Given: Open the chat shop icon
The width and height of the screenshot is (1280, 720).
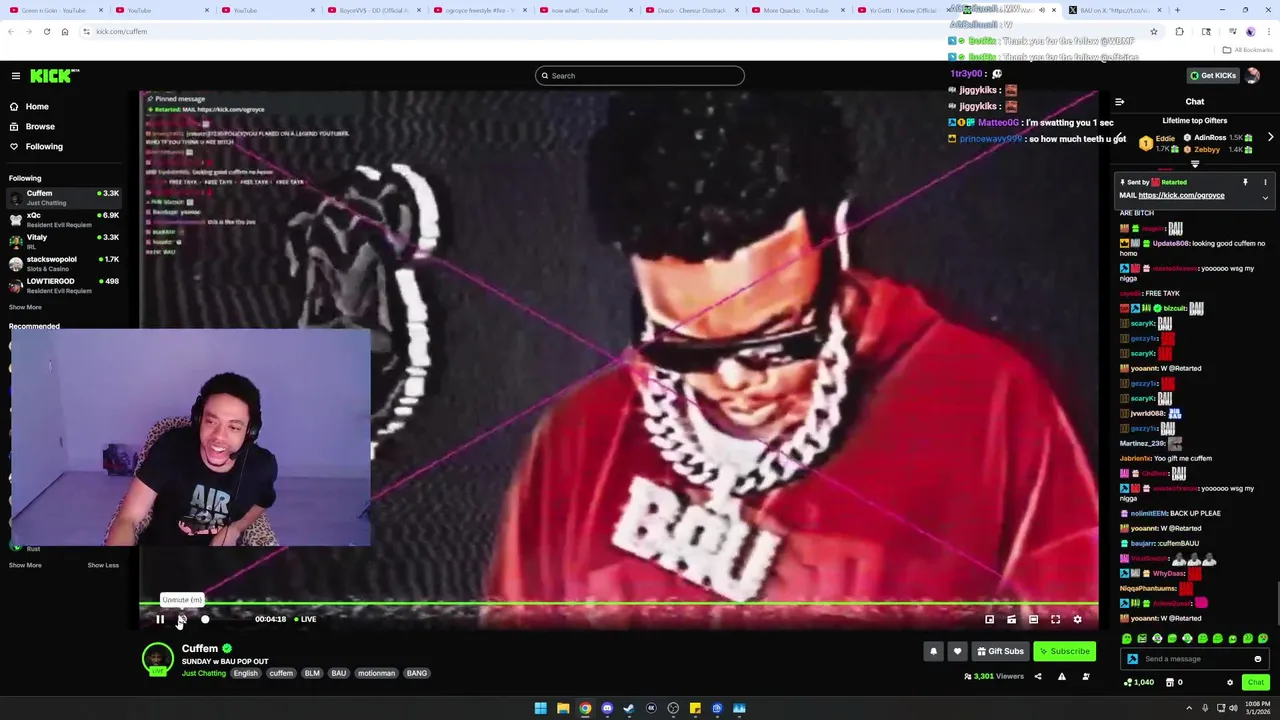Looking at the screenshot, I should (1170, 683).
